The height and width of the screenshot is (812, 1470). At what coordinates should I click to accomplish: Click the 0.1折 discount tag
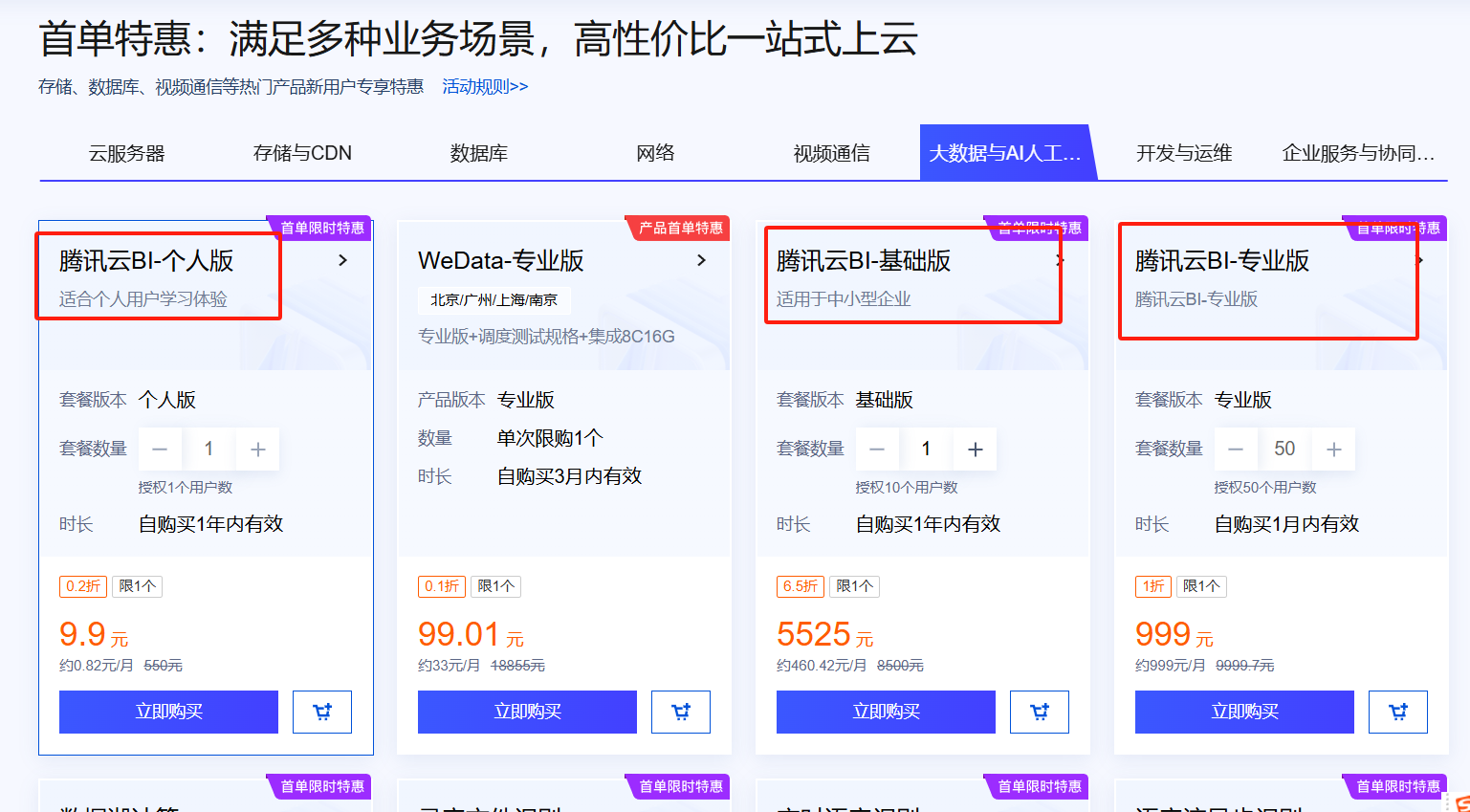pyautogui.click(x=442, y=586)
